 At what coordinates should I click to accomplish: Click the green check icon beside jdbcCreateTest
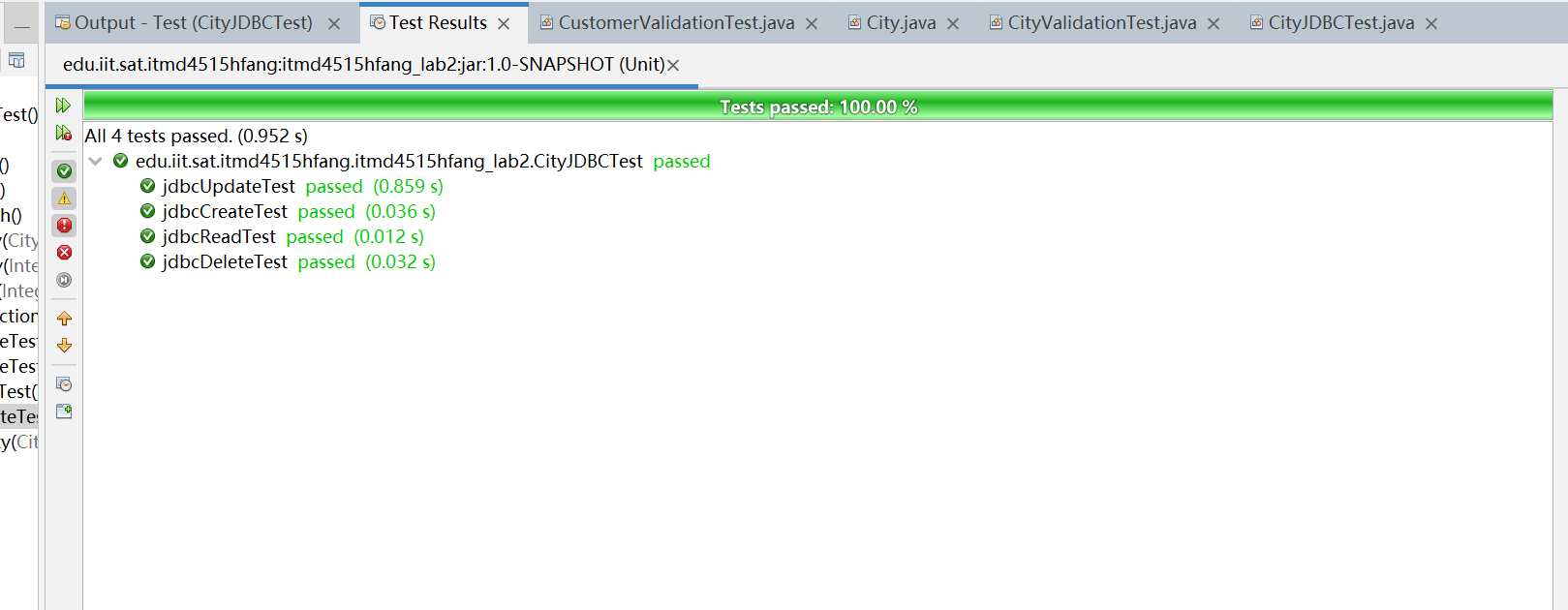coord(148,211)
